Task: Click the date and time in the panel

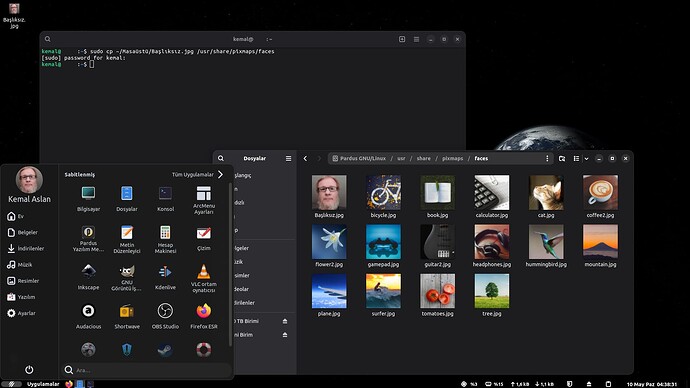Action: coord(652,384)
